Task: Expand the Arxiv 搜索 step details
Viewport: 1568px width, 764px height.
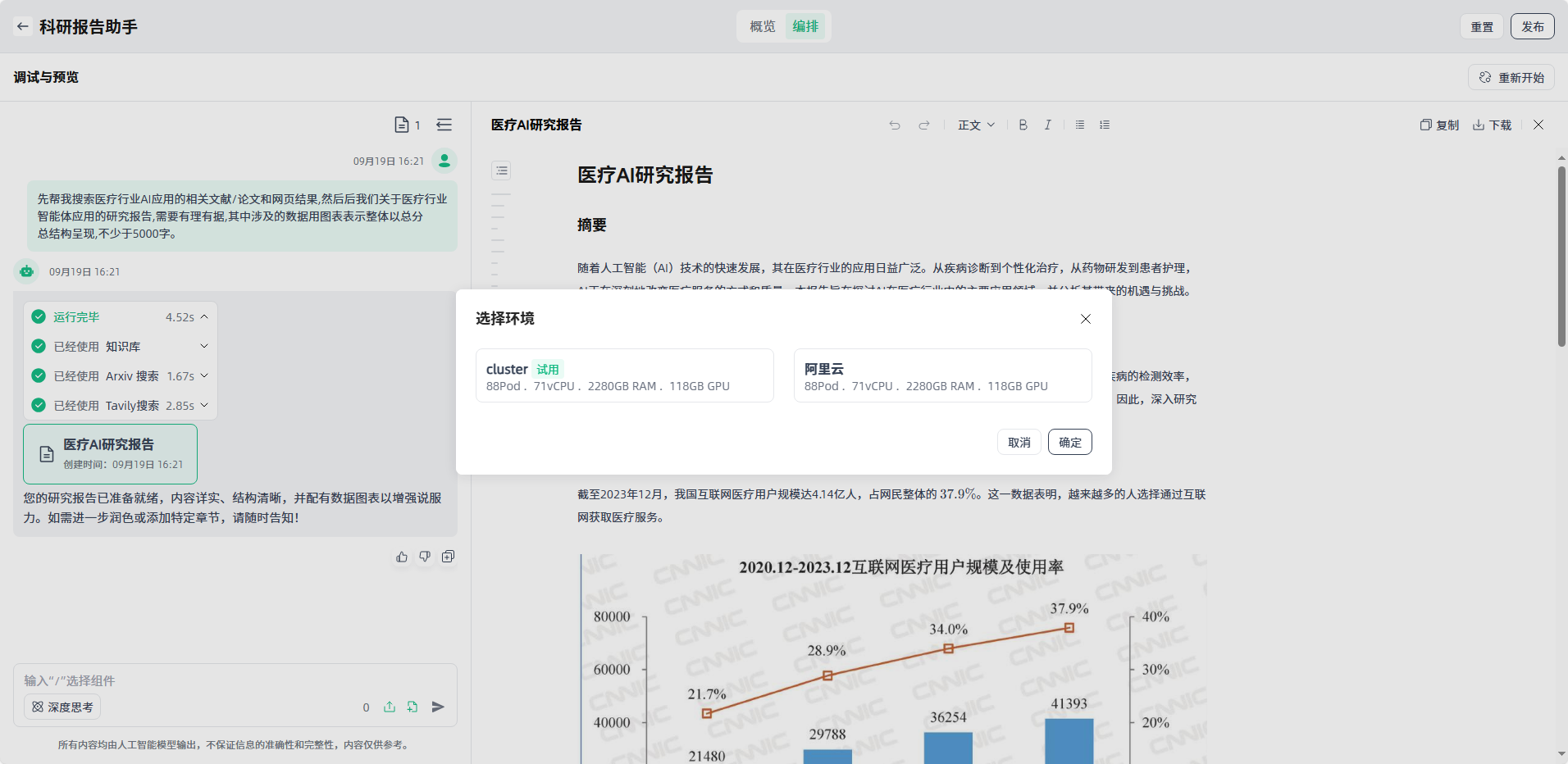Action: tap(204, 376)
